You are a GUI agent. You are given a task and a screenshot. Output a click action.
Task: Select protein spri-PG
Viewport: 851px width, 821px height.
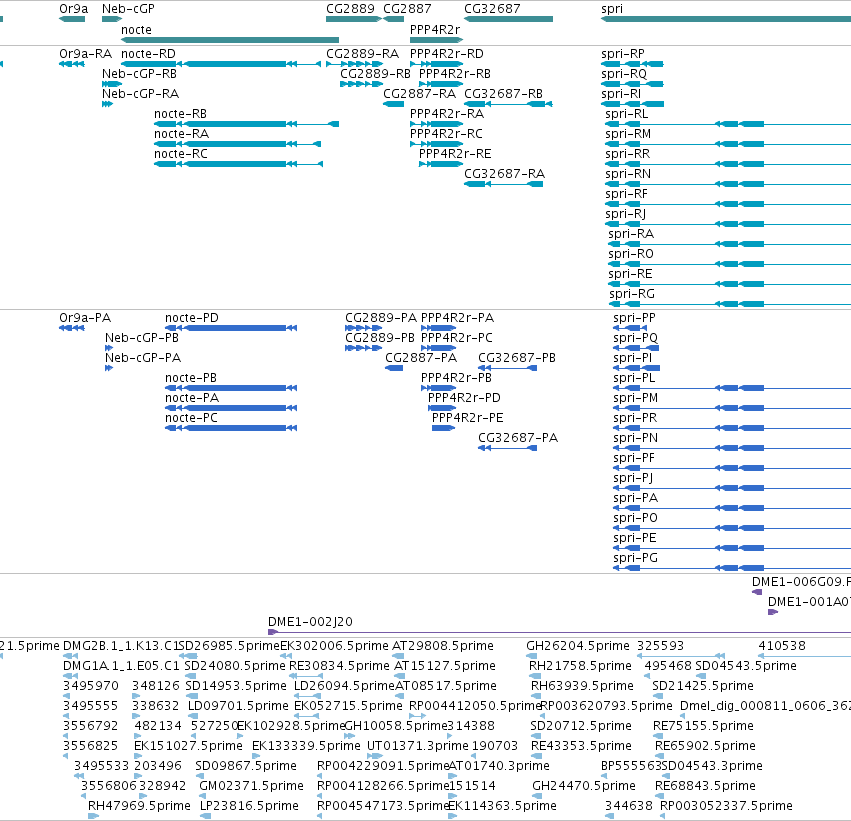732,568
